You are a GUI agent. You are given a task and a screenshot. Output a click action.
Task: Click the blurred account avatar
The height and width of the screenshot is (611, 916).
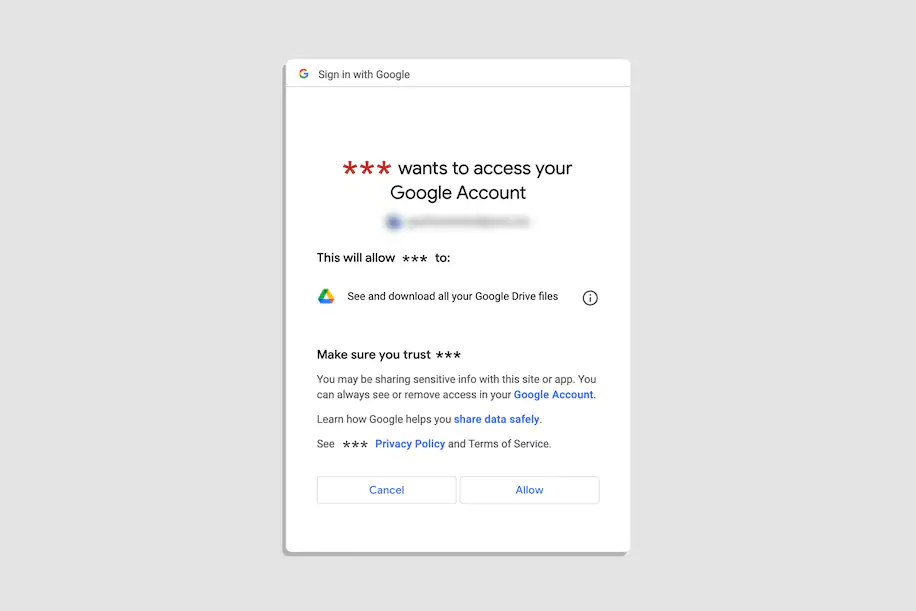pyautogui.click(x=394, y=222)
